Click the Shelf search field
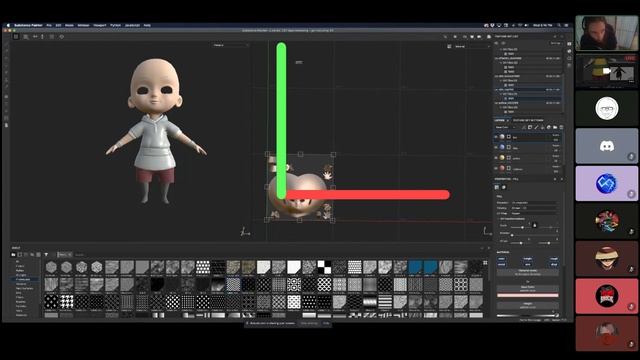This screenshot has width=640, height=360. [80, 255]
